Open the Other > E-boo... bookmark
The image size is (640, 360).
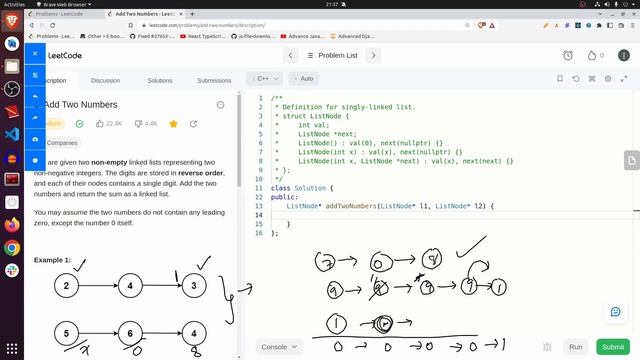point(102,36)
